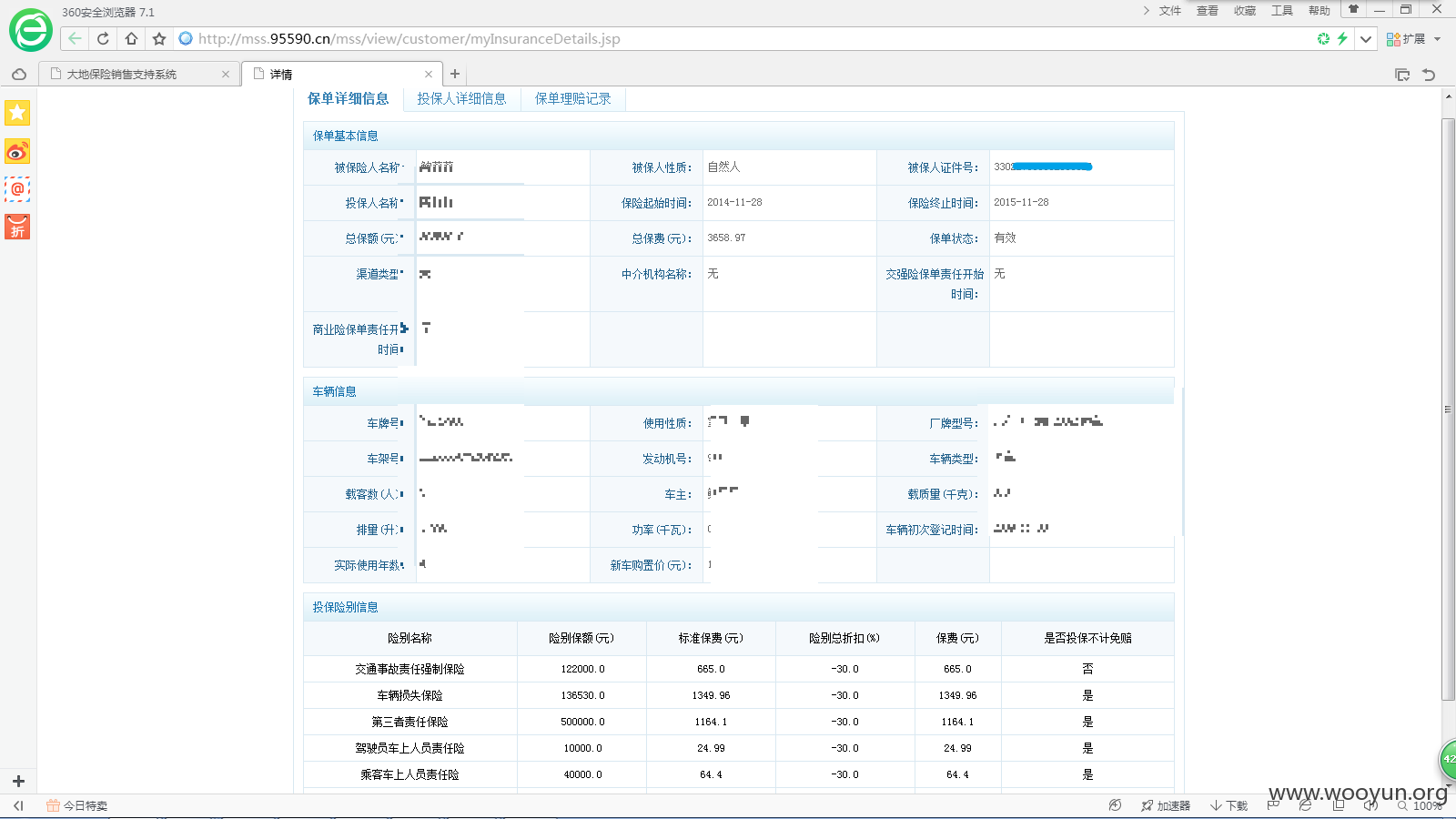The width and height of the screenshot is (1456, 819).
Task: Toggle the sound icon in status bar
Action: pyautogui.click(x=1371, y=805)
